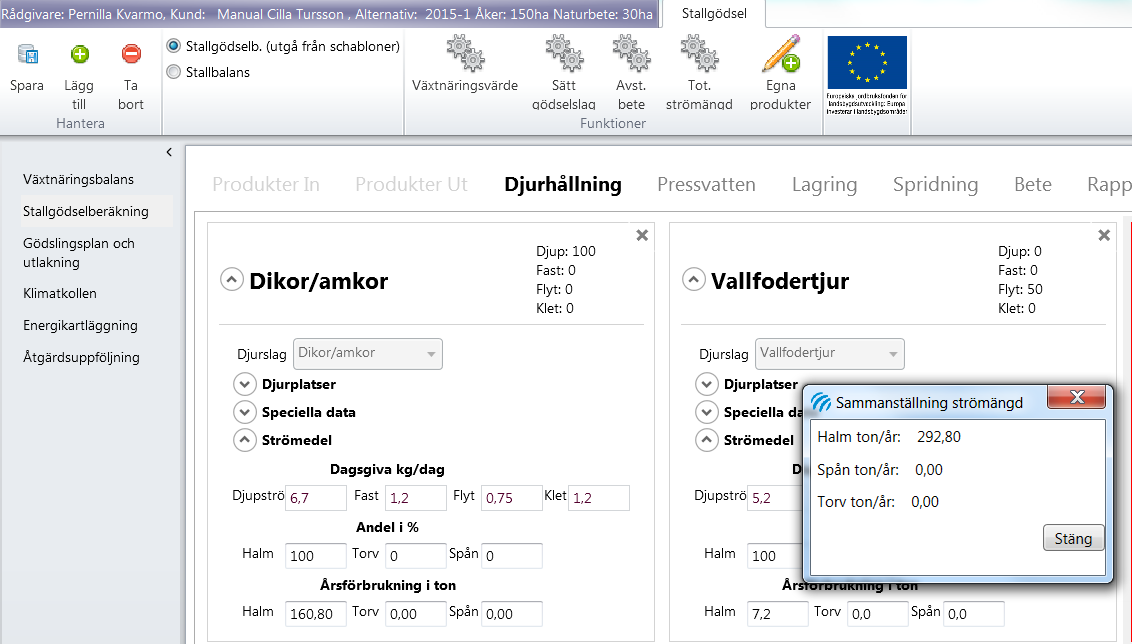Open Klimatkollen in sidebar
1132x644 pixels.
coord(60,293)
